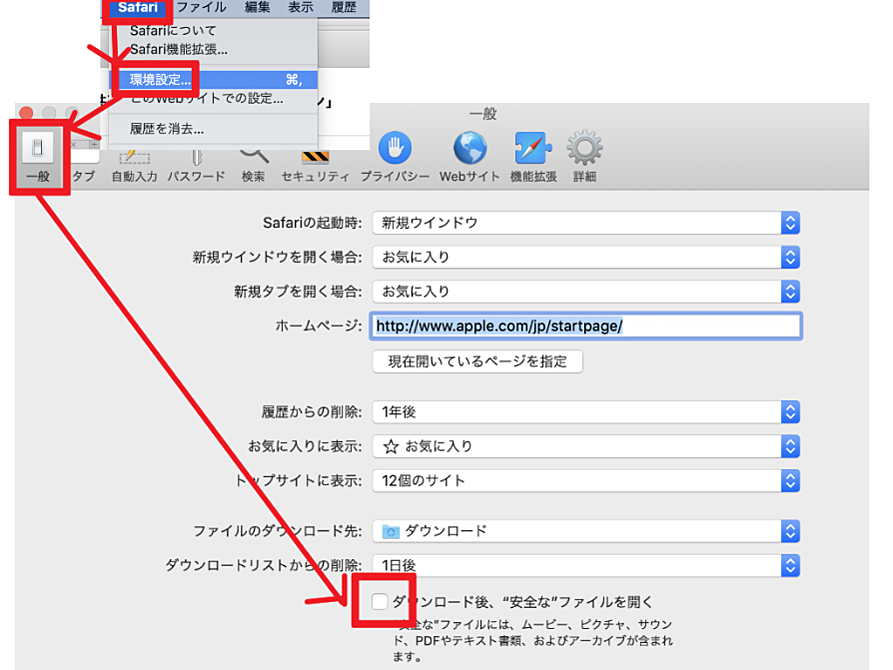Choose 'Safariについて' menu item

pyautogui.click(x=213, y=30)
